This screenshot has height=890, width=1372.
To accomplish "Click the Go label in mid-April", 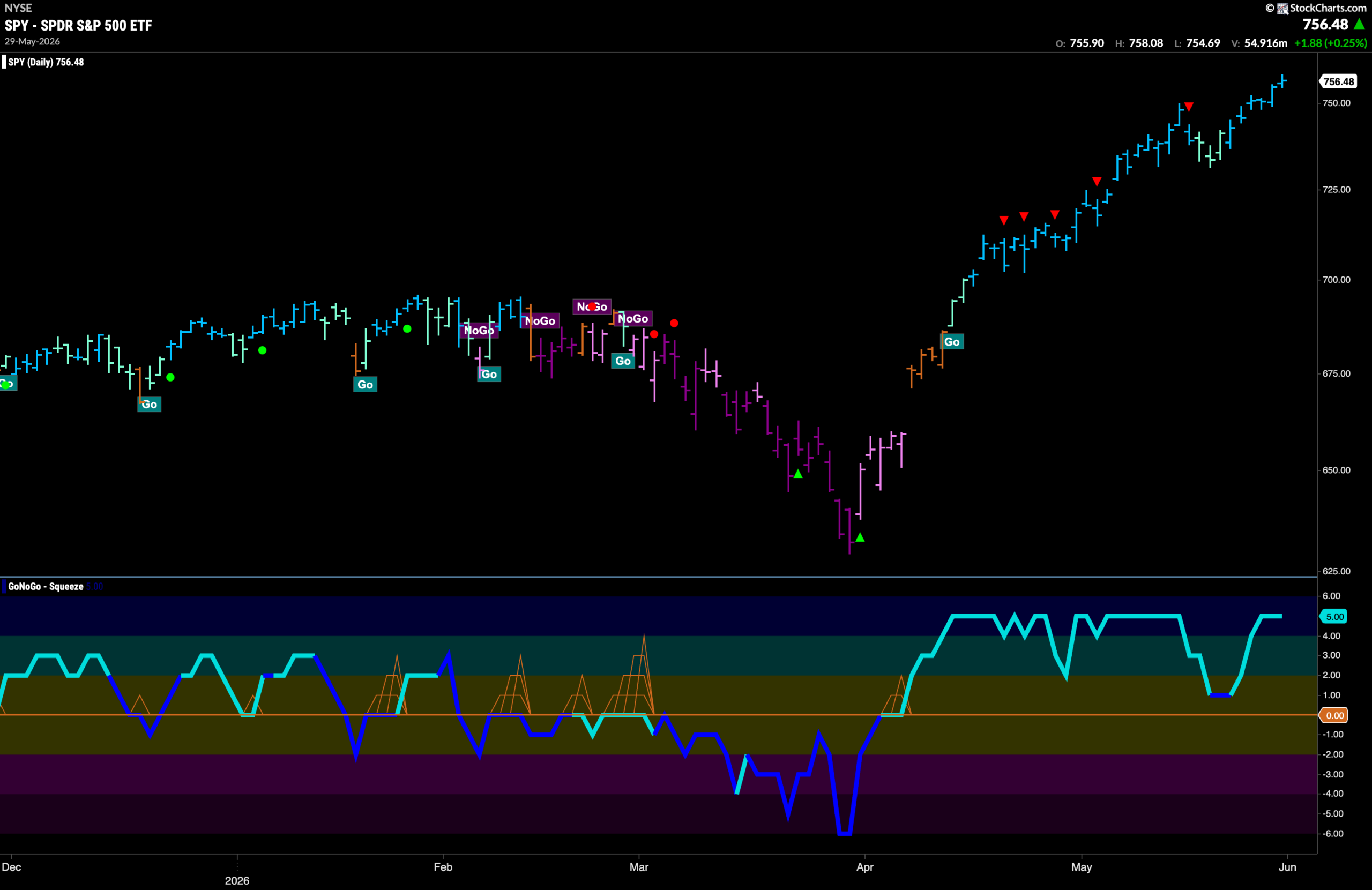I will (x=952, y=342).
